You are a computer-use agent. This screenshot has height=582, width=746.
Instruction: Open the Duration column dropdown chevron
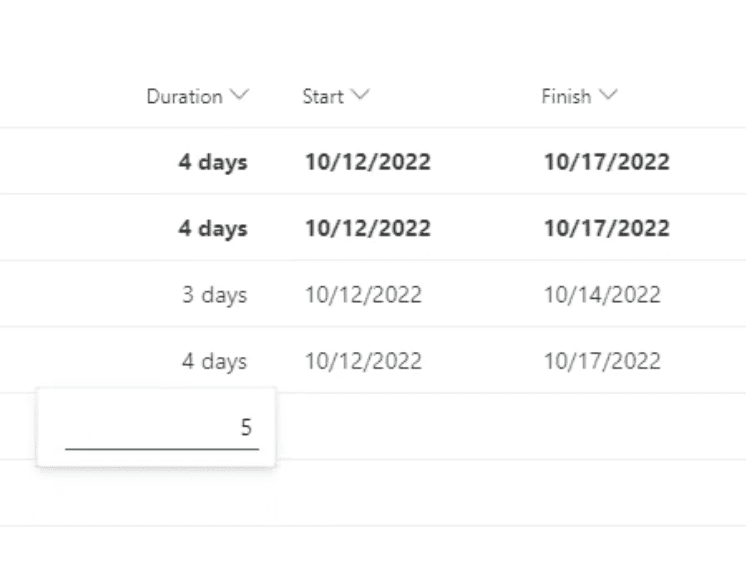[239, 95]
